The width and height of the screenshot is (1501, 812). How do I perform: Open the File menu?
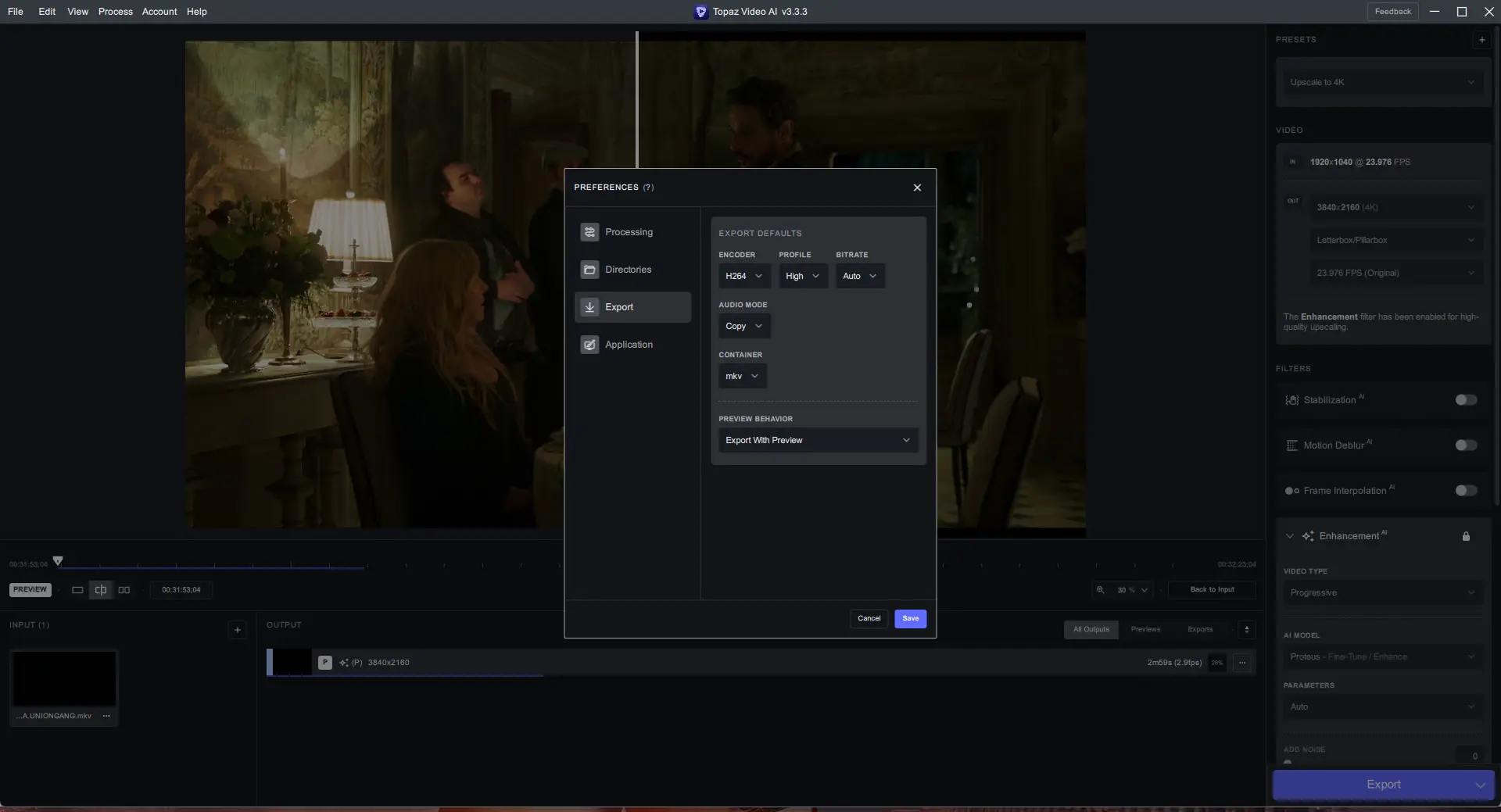pos(15,12)
